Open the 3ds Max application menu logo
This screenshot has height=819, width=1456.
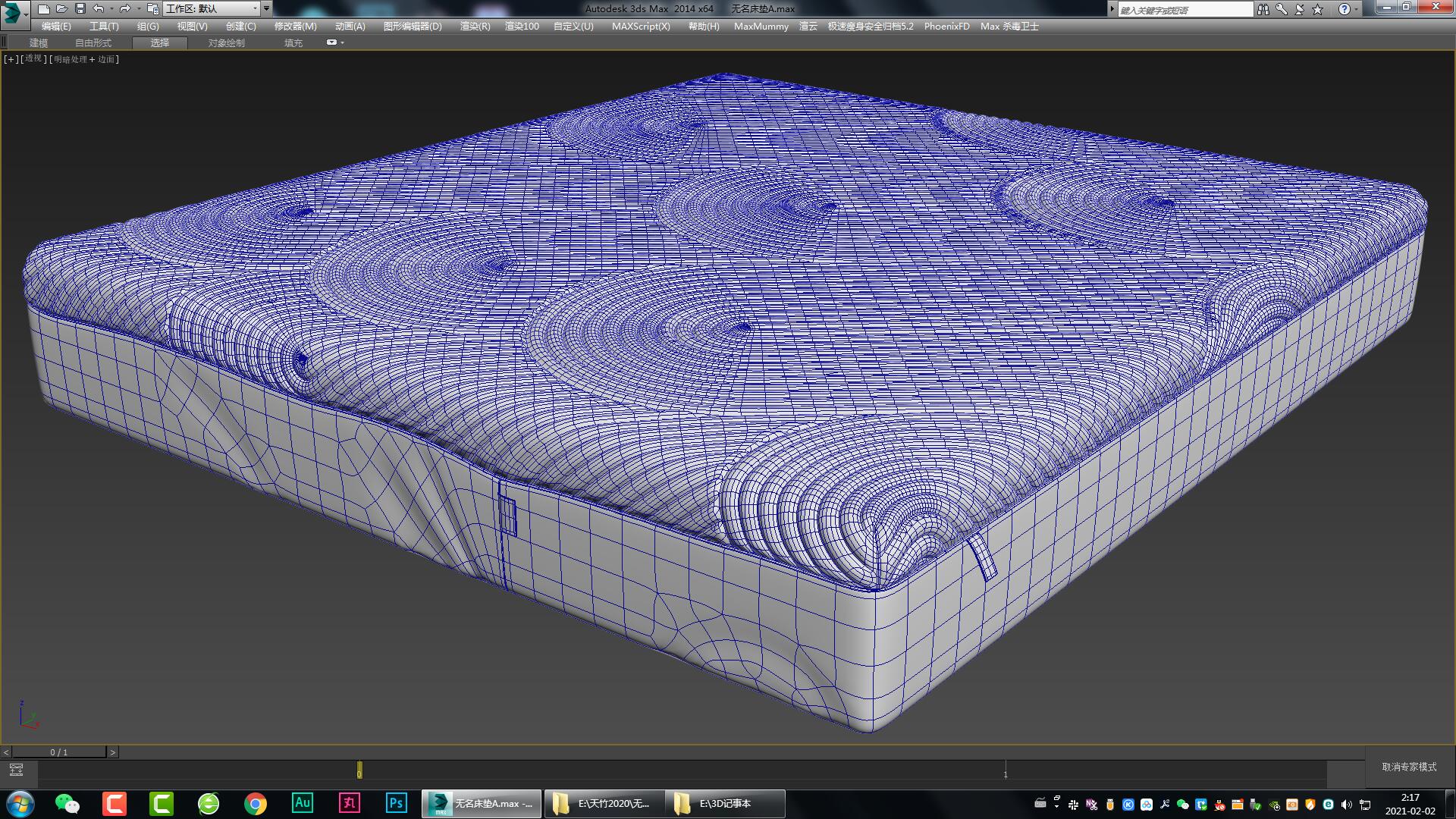point(11,8)
